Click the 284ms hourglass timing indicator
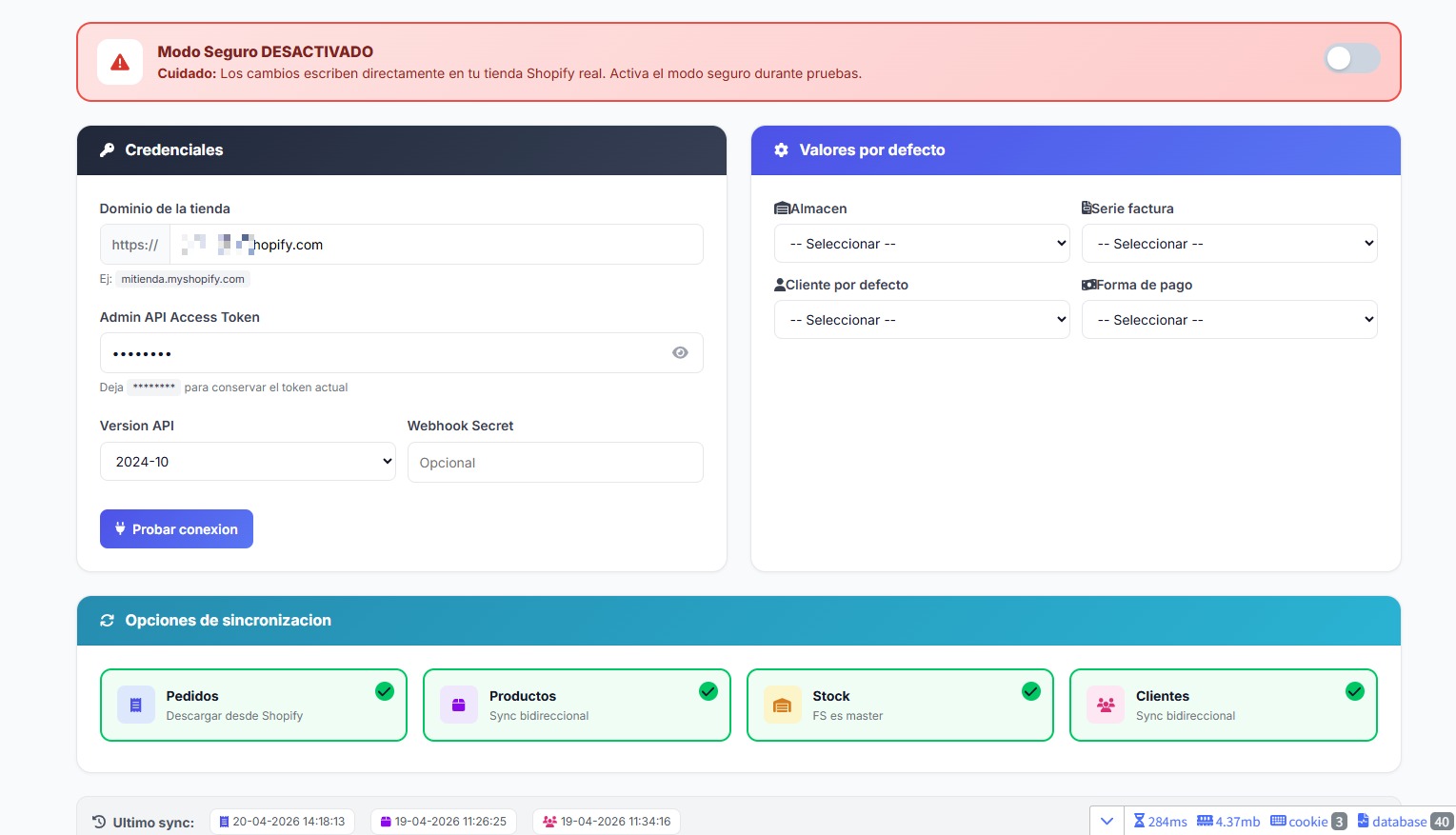The image size is (1456, 835). point(1159,821)
